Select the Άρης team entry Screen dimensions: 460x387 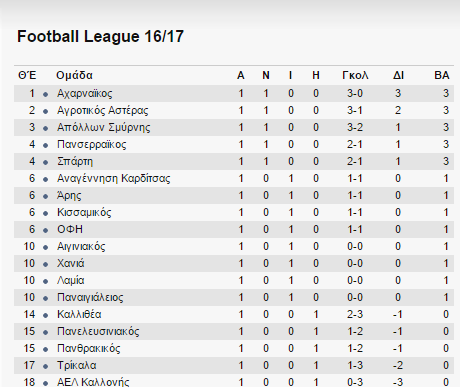pyautogui.click(x=69, y=196)
